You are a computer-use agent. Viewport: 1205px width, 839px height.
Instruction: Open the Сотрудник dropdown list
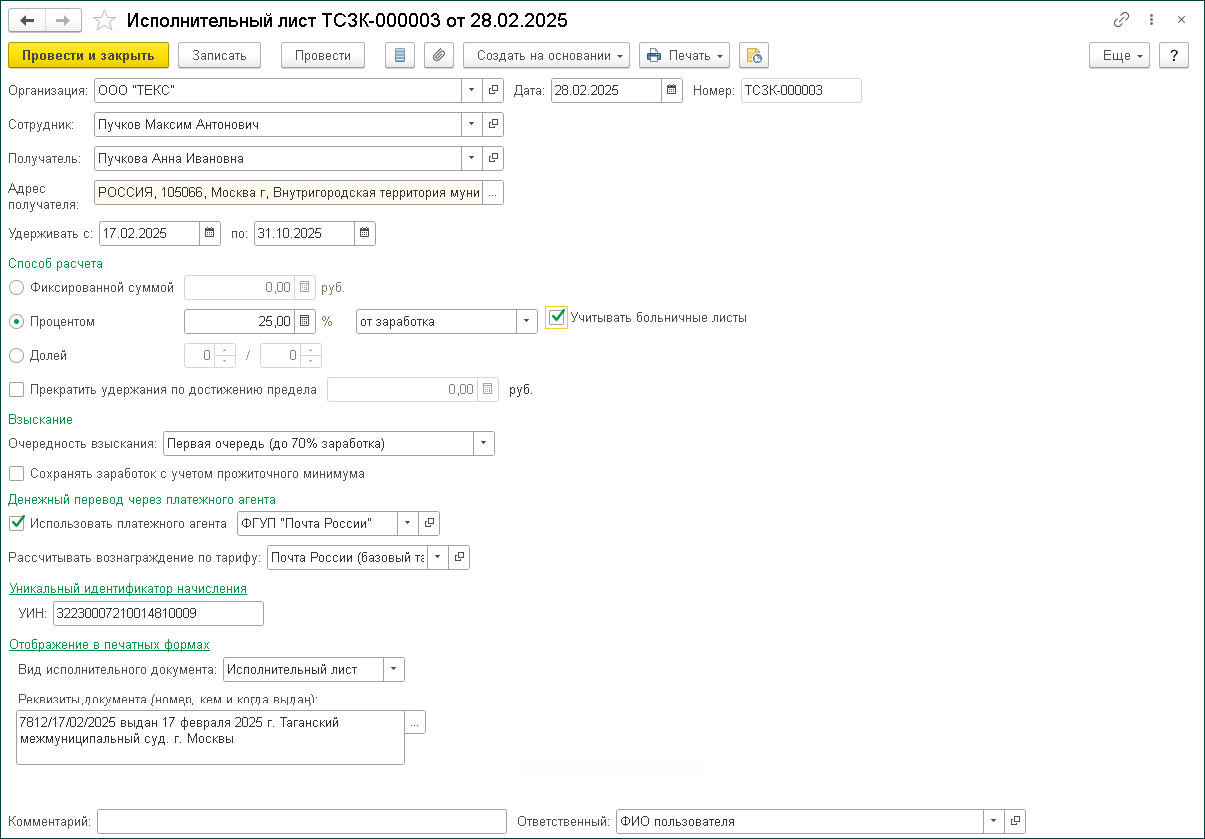point(471,124)
